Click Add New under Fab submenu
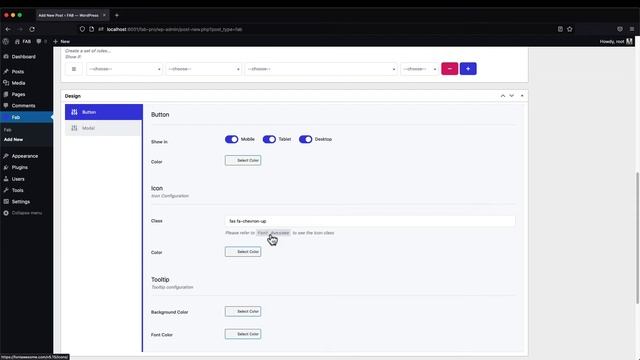 coord(13,140)
